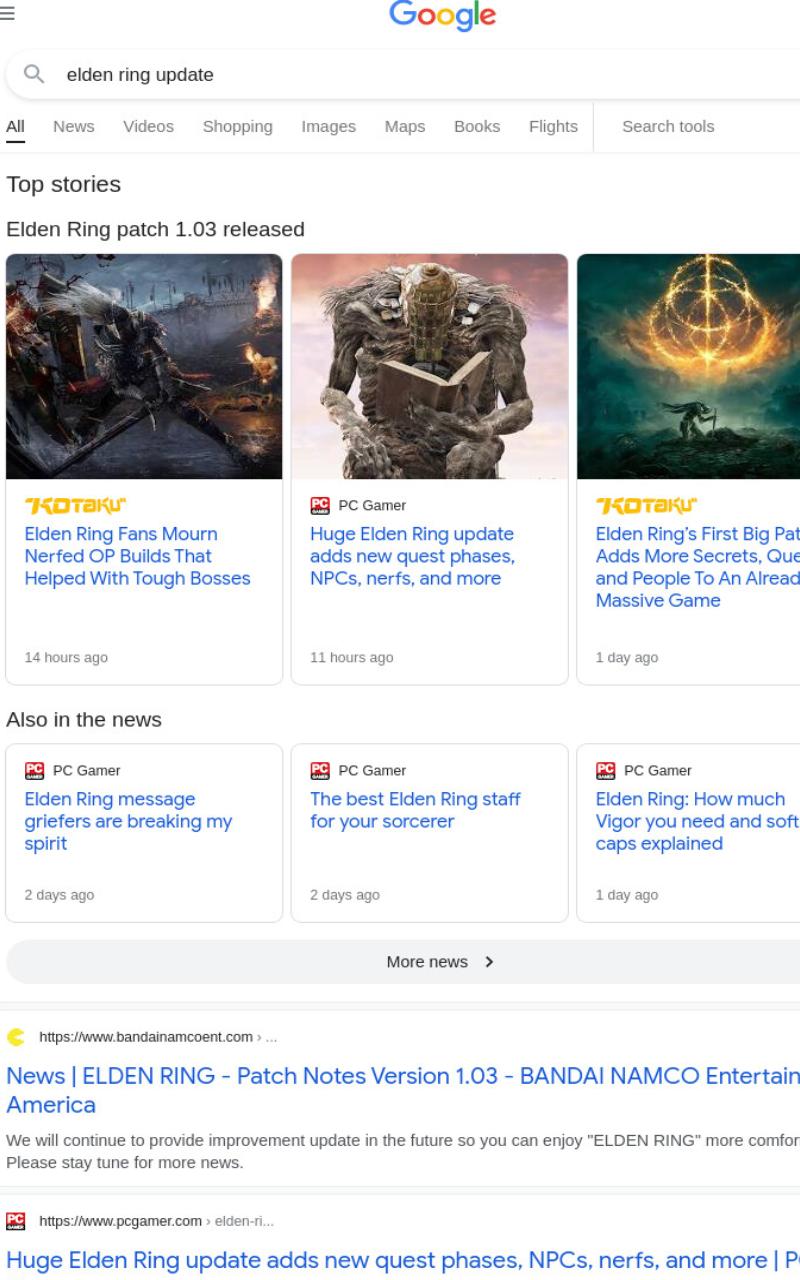Click the Google logo
The width and height of the screenshot is (800, 1280).
click(x=442, y=16)
